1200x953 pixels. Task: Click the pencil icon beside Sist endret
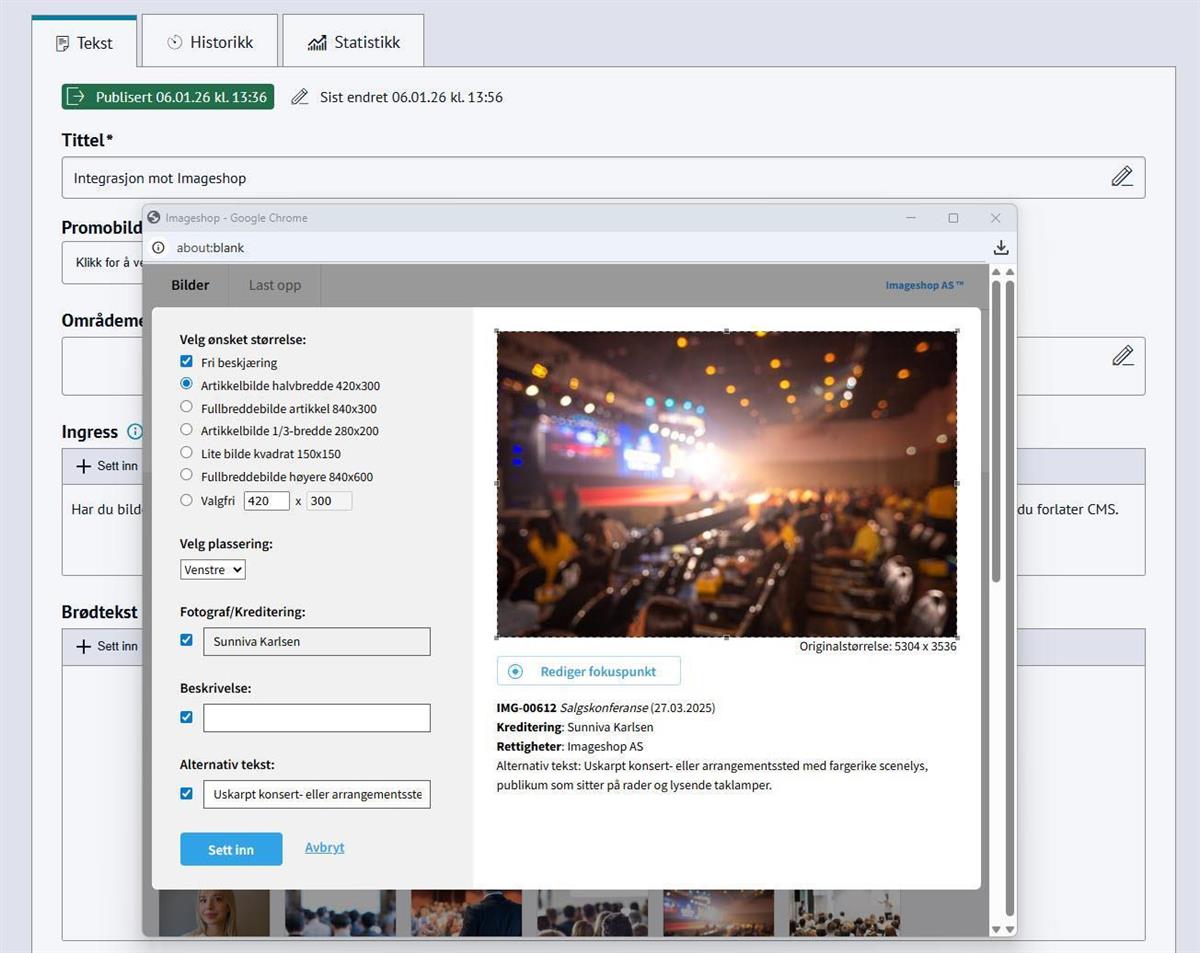pyautogui.click(x=299, y=97)
